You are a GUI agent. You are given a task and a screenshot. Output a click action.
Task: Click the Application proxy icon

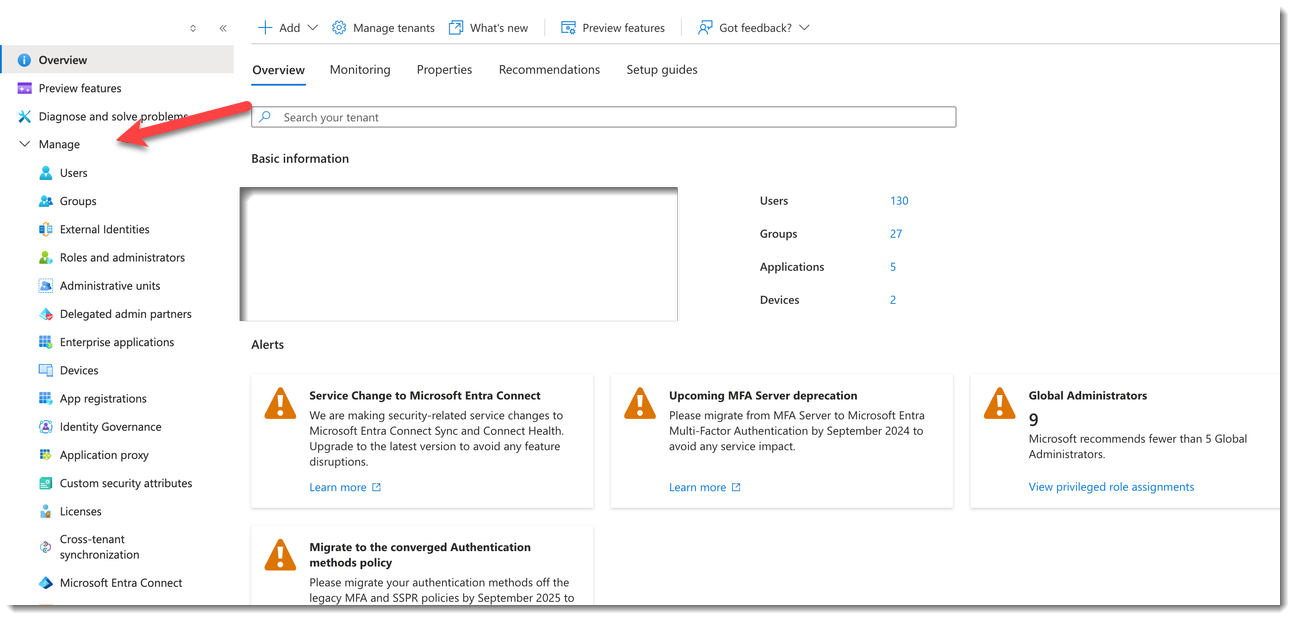pos(46,454)
